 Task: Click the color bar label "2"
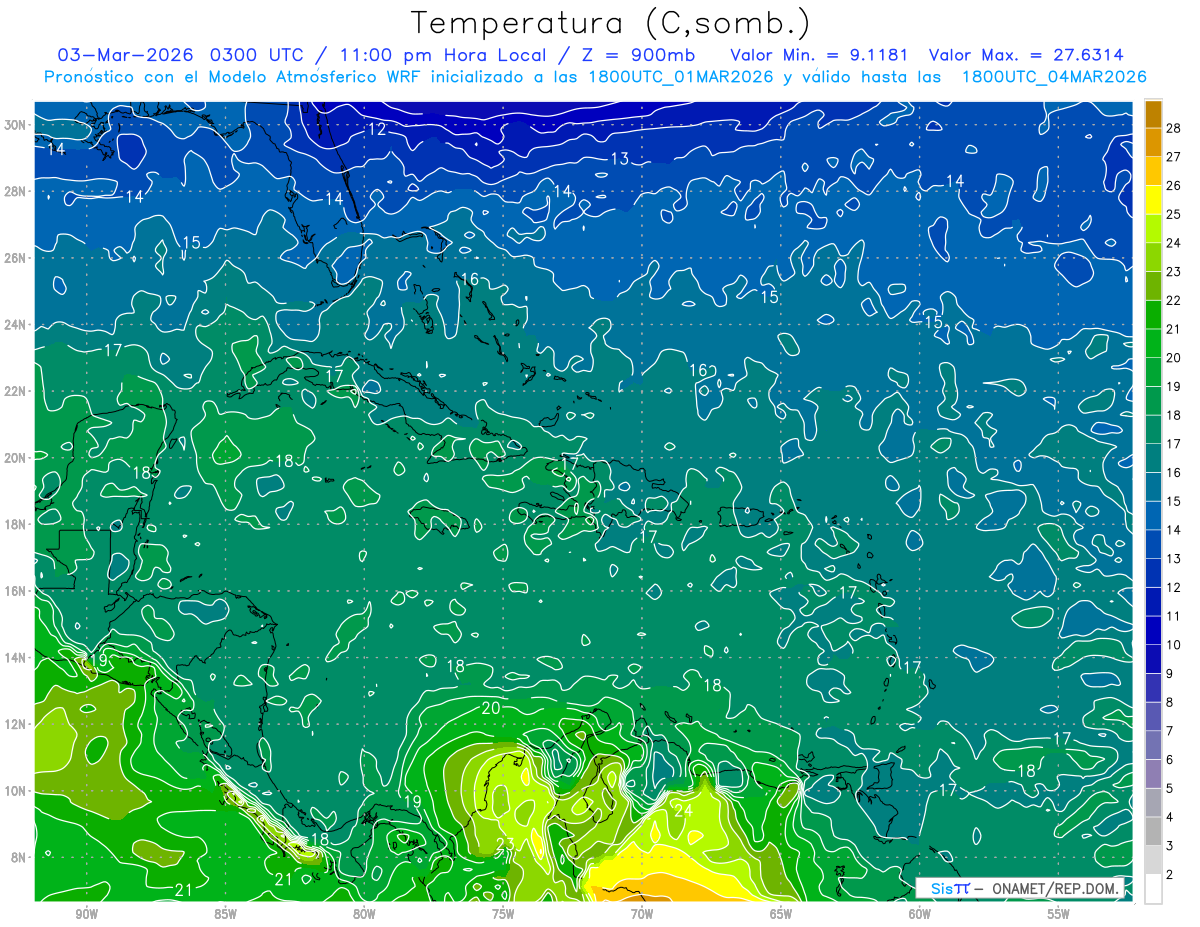click(1170, 875)
